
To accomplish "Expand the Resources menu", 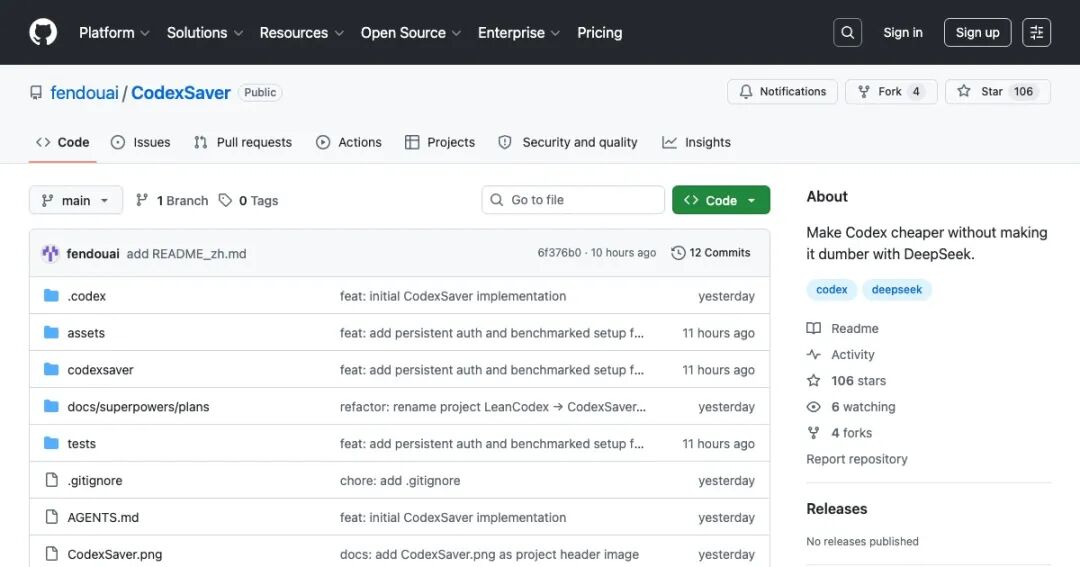I will click(302, 32).
